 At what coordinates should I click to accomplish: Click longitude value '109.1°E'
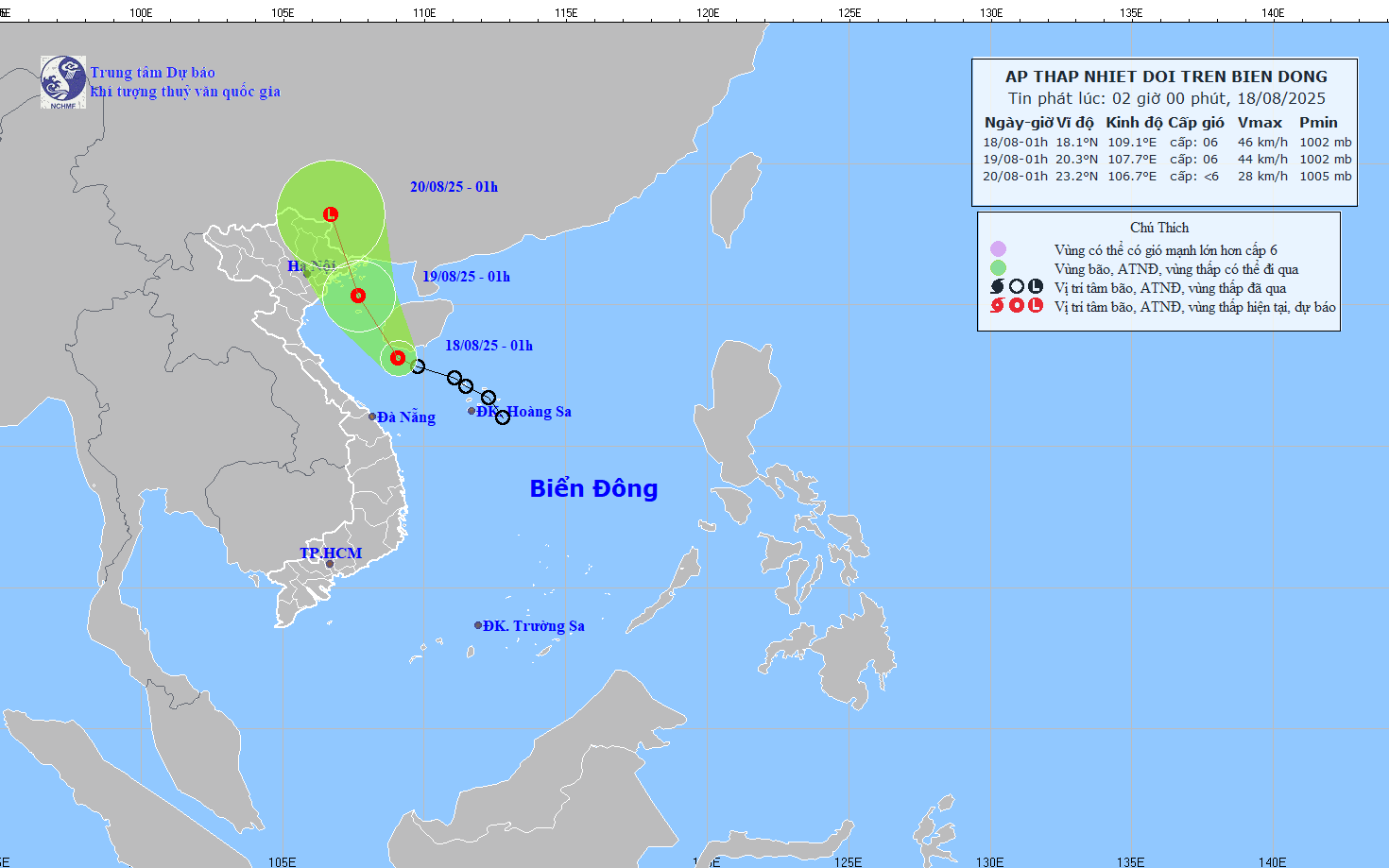(x=1132, y=143)
